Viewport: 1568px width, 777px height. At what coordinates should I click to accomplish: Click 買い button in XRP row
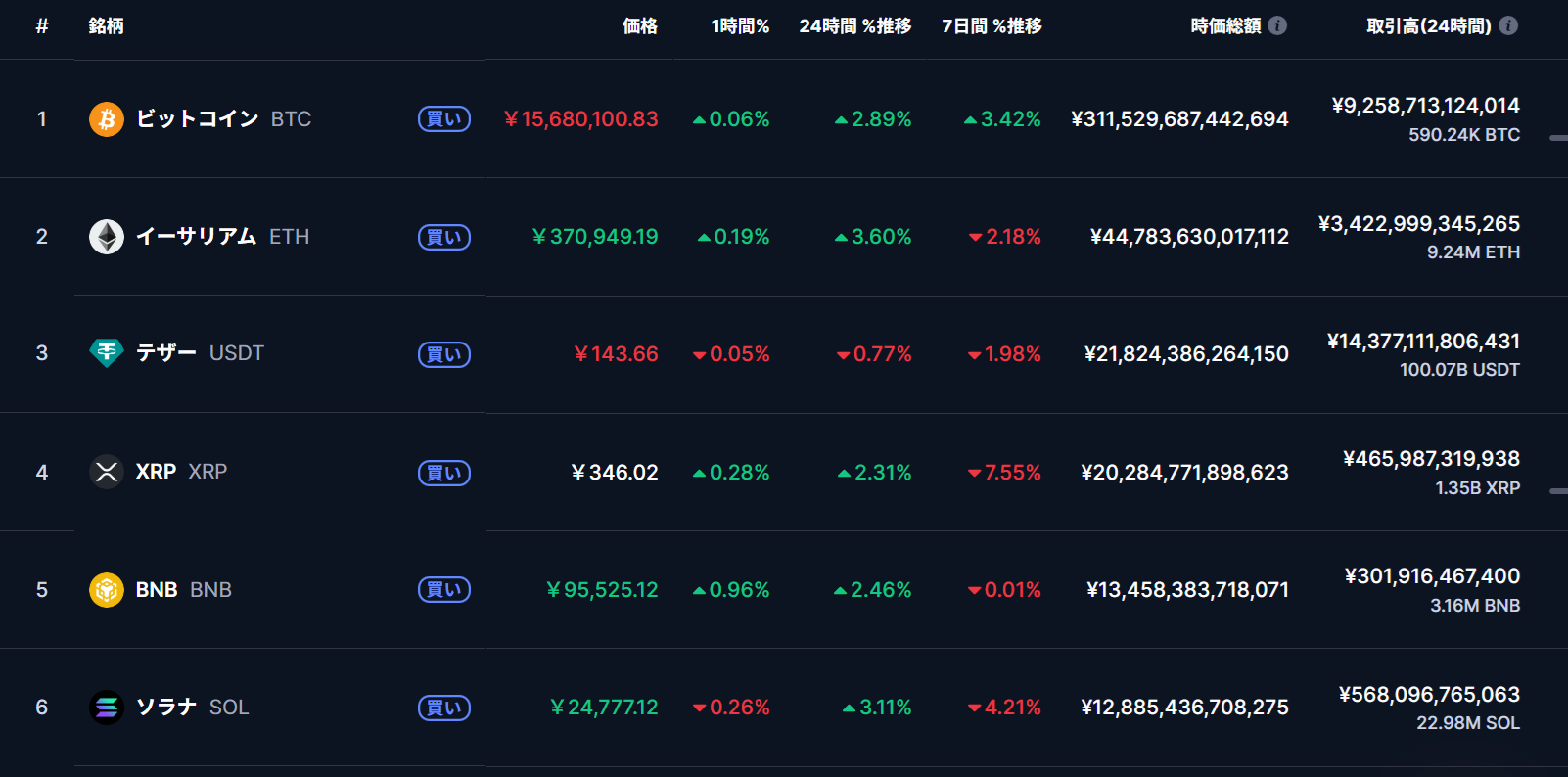(x=444, y=473)
